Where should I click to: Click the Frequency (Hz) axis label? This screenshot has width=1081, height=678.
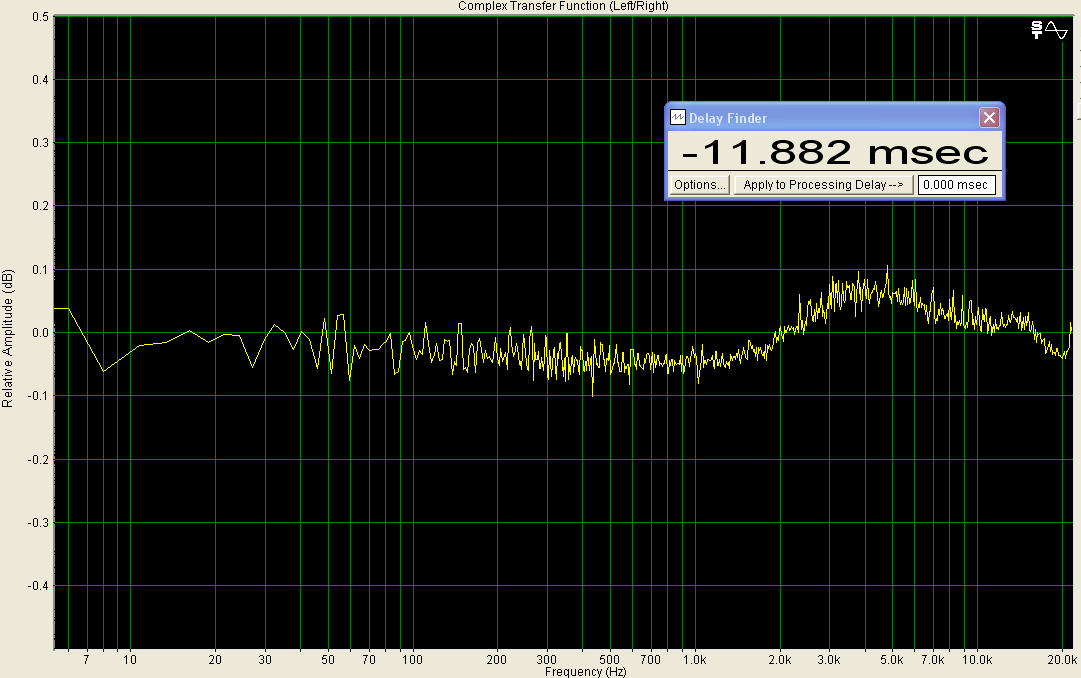[x=585, y=672]
